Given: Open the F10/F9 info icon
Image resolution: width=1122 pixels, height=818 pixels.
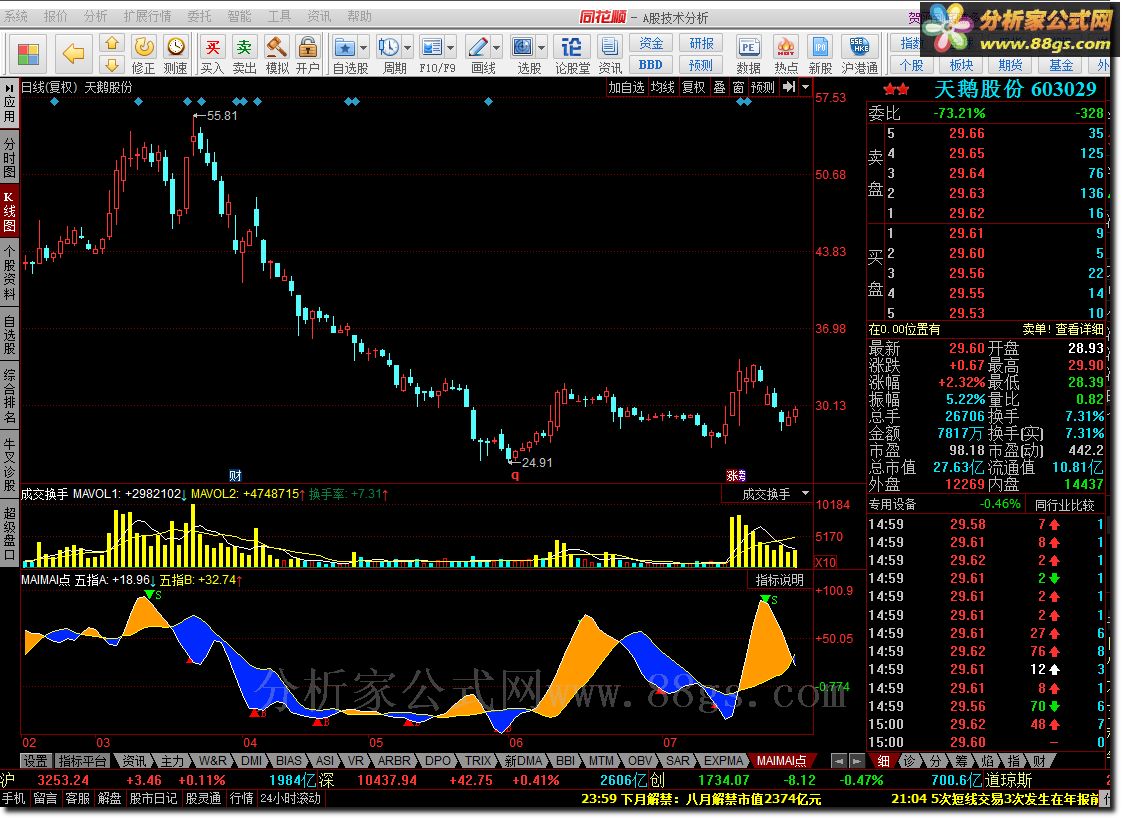Looking at the screenshot, I should pyautogui.click(x=431, y=47).
